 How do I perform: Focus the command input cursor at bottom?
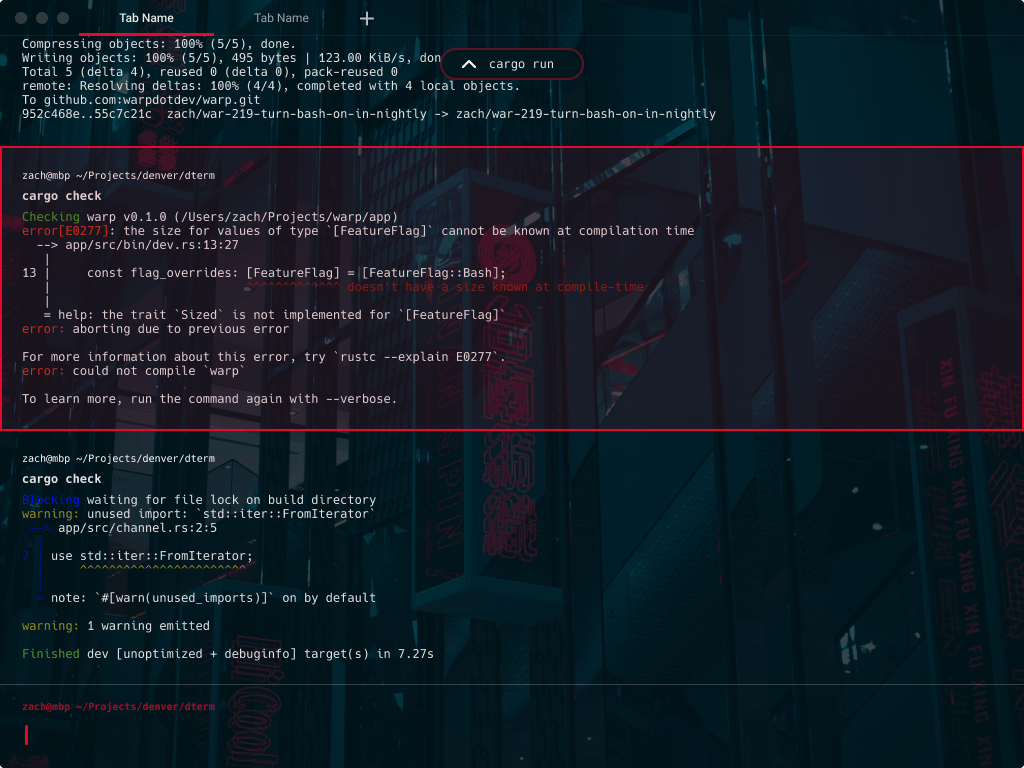pos(27,735)
